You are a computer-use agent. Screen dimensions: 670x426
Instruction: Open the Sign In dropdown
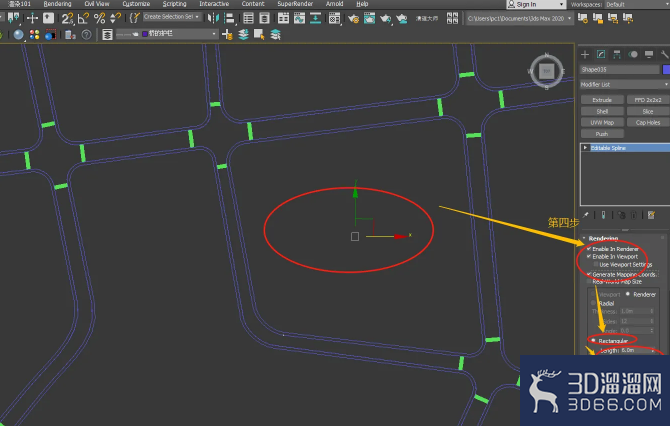pos(536,4)
